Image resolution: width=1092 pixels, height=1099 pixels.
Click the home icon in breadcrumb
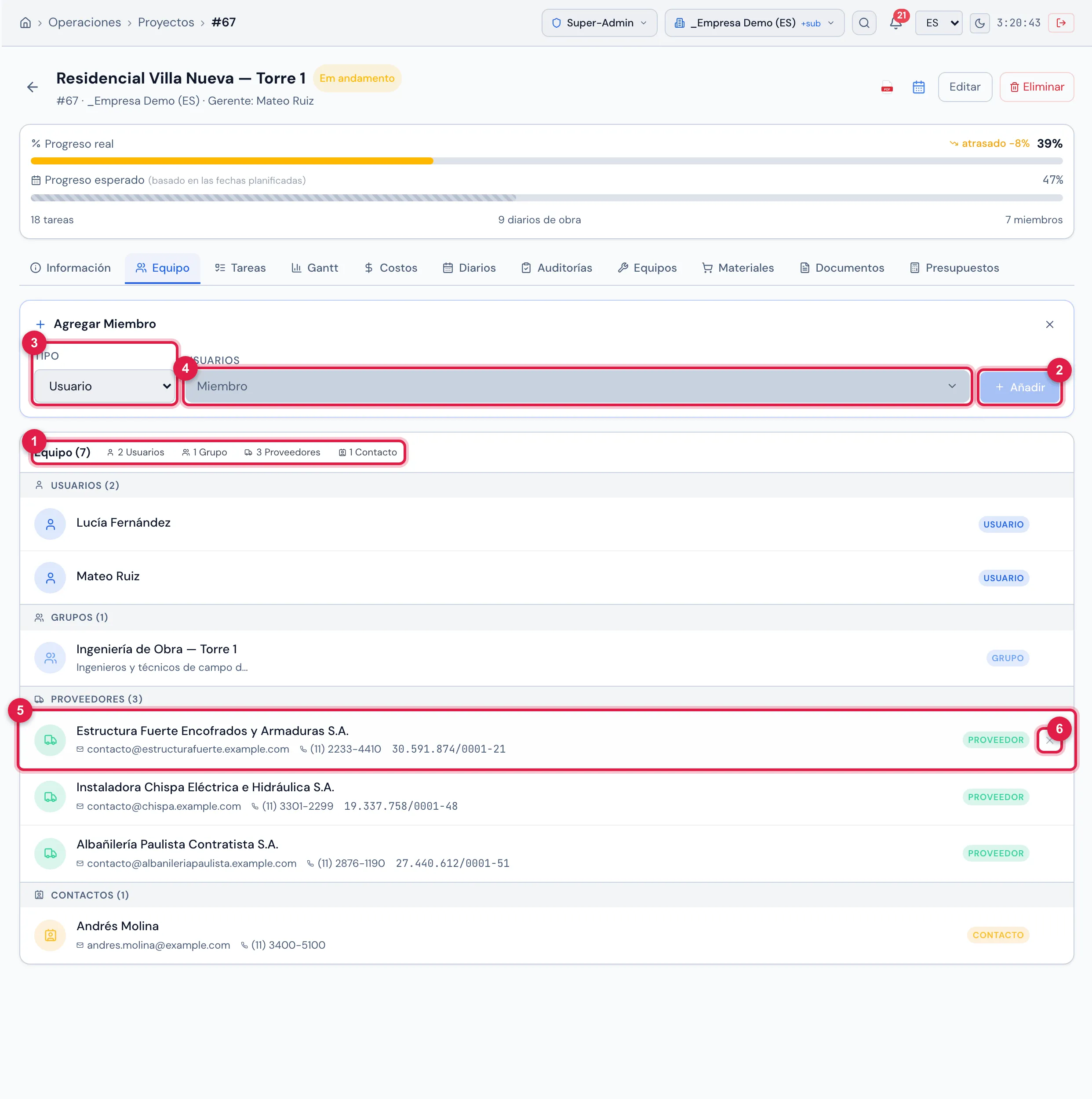pos(25,23)
